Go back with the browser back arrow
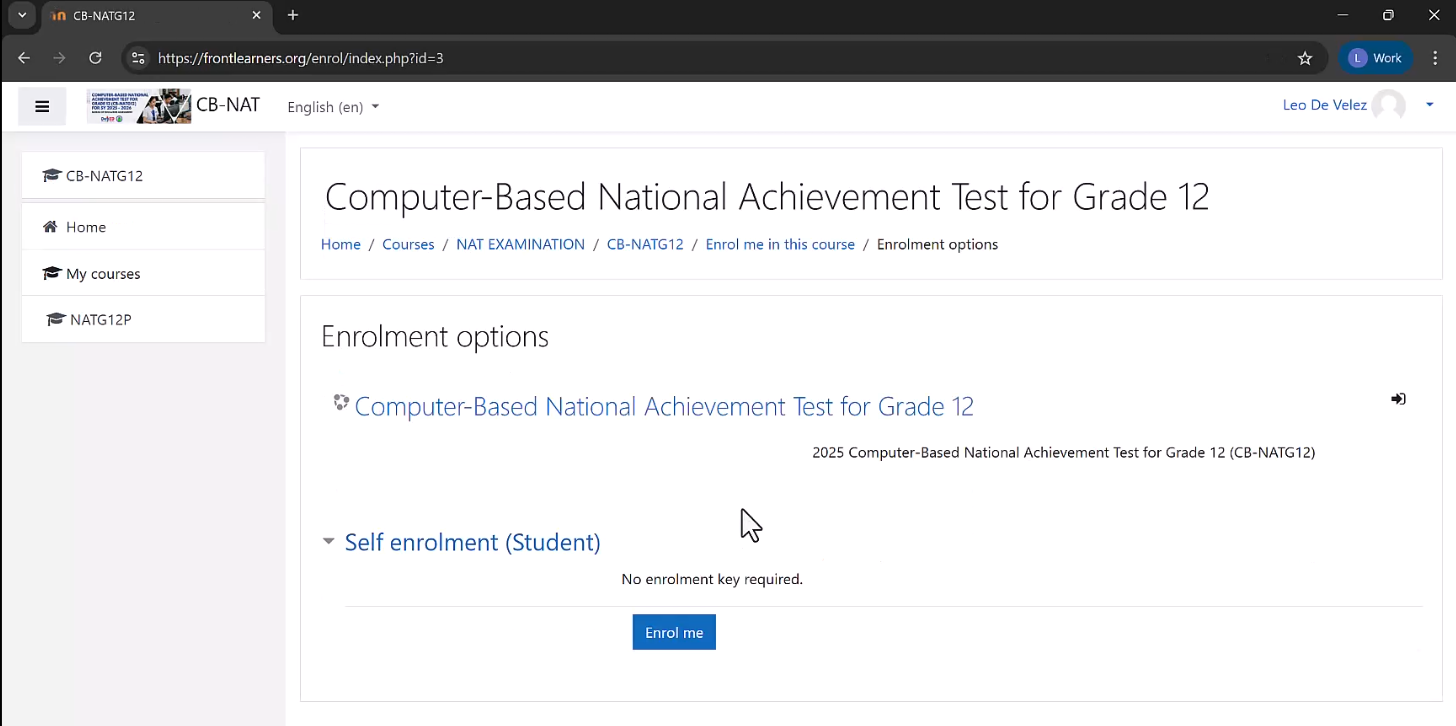Screen dimensions: 1456x726 pos(24,58)
